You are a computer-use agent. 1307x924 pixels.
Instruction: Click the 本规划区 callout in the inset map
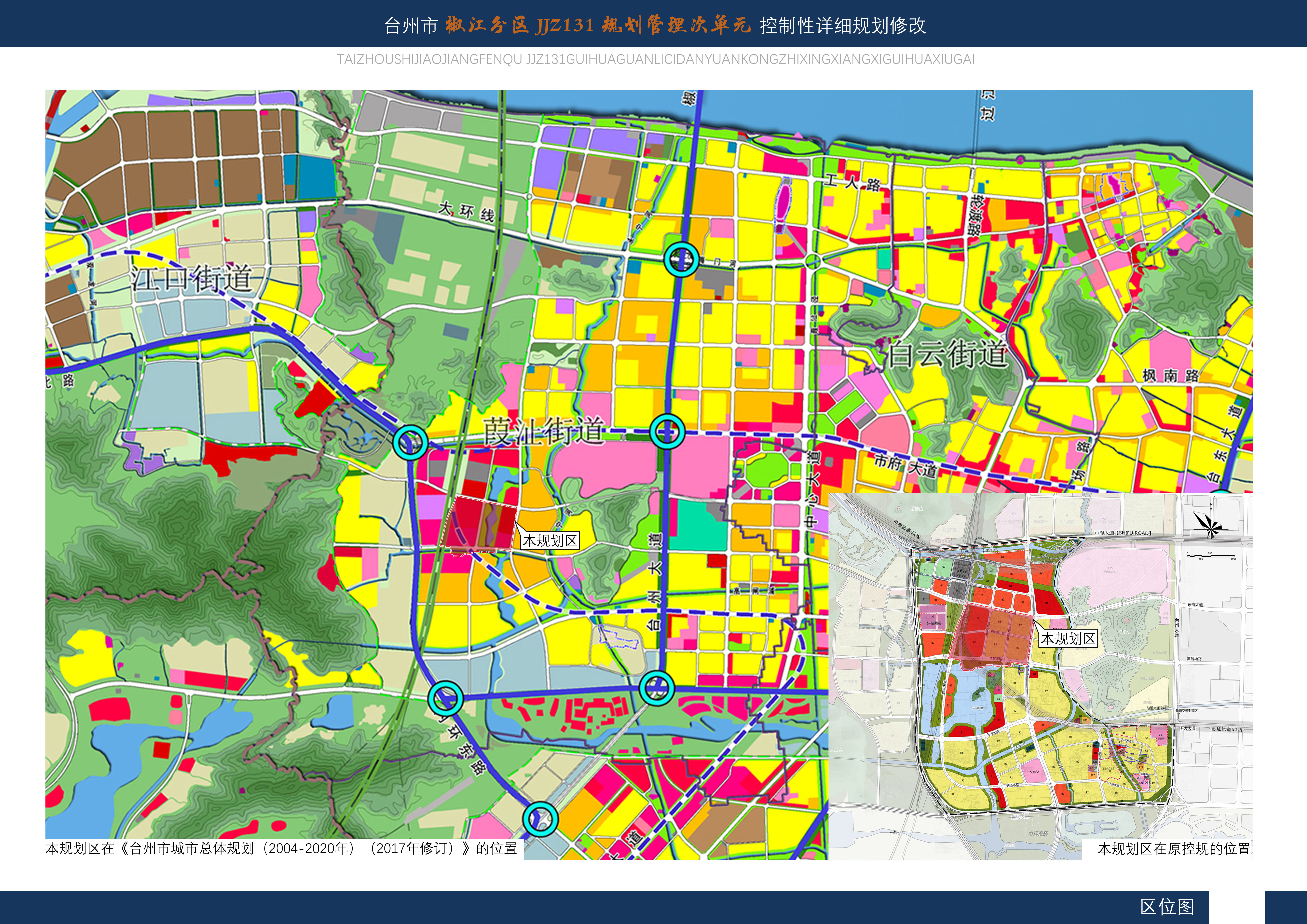tap(1068, 638)
